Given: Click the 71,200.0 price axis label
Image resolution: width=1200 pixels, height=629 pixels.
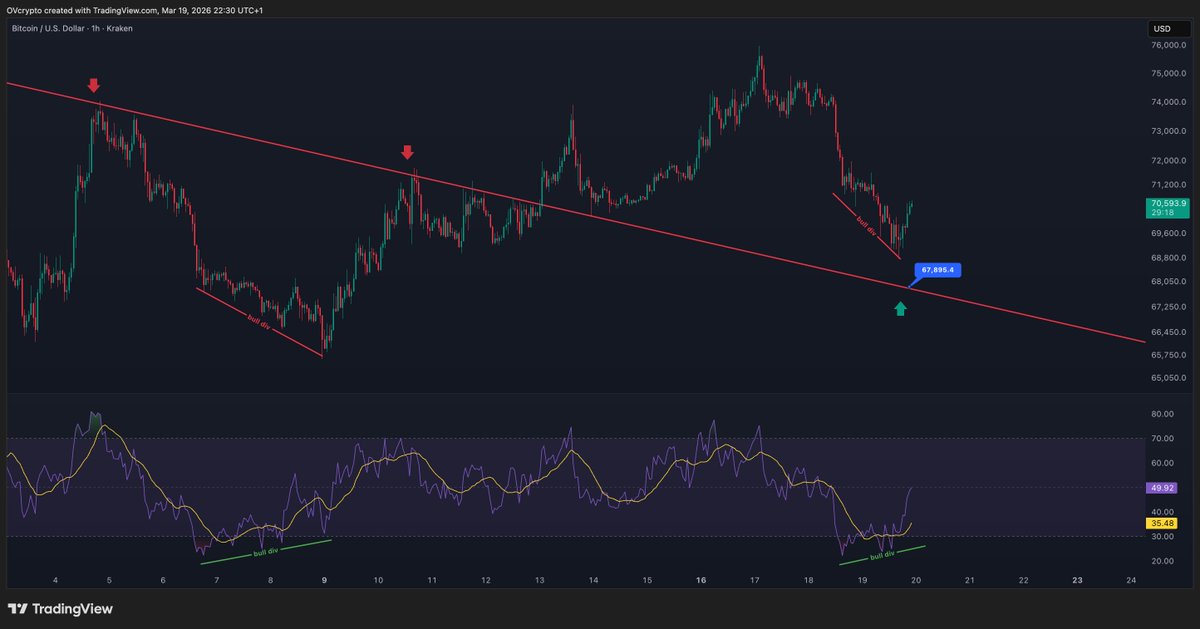Looking at the screenshot, I should point(1169,185).
